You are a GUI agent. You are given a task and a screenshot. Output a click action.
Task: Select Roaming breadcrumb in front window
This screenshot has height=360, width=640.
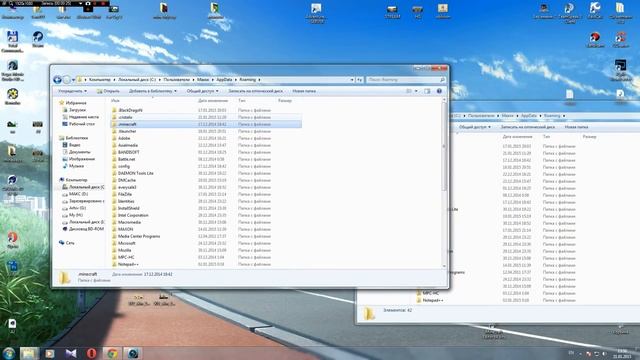point(247,80)
